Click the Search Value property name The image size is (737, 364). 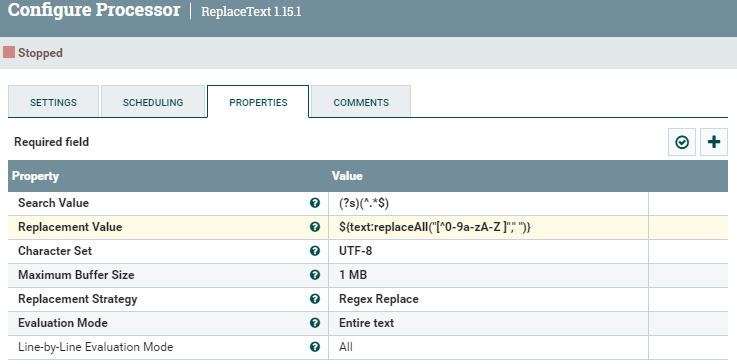point(53,203)
